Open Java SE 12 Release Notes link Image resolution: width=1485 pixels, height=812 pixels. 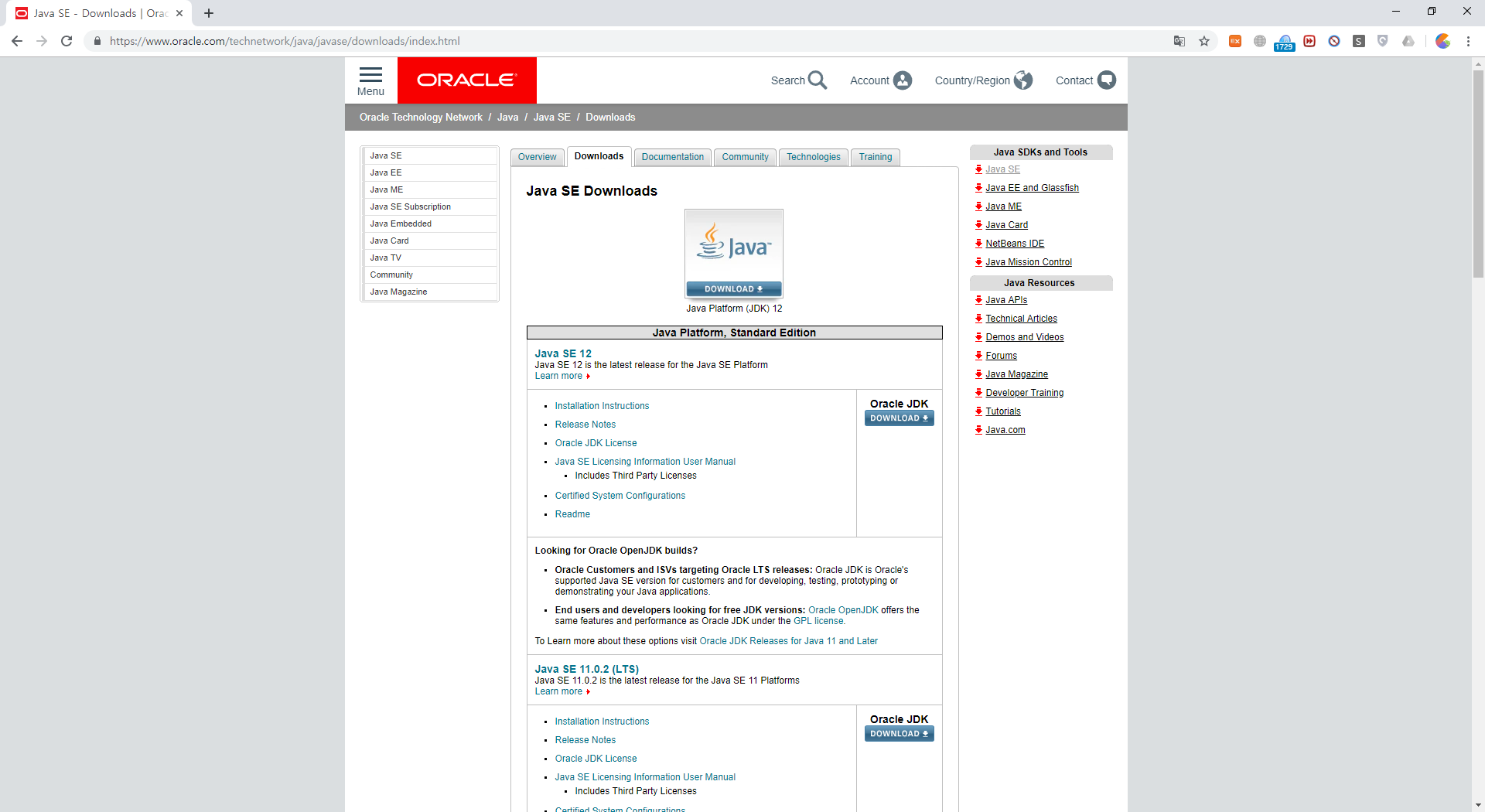pyautogui.click(x=585, y=425)
